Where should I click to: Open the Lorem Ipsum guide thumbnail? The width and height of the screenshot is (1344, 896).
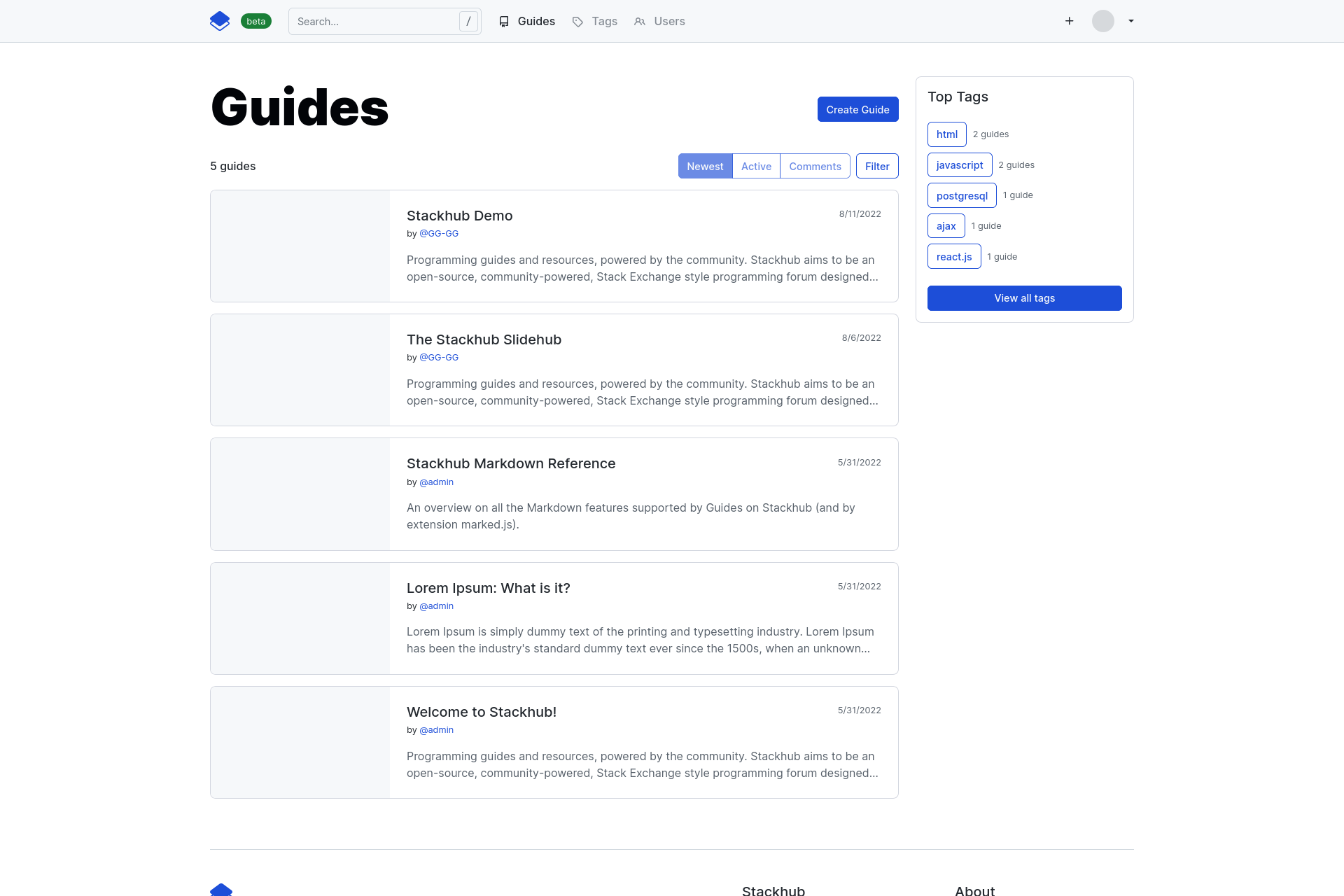click(300, 618)
